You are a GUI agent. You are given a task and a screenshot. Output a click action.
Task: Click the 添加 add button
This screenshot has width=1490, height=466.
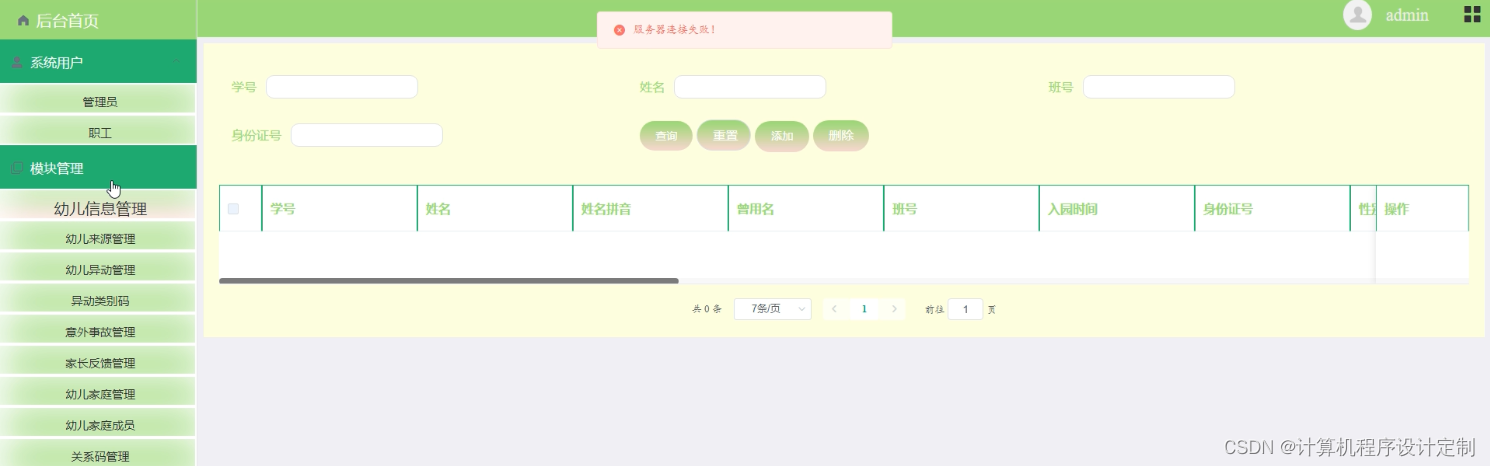pyautogui.click(x=782, y=136)
